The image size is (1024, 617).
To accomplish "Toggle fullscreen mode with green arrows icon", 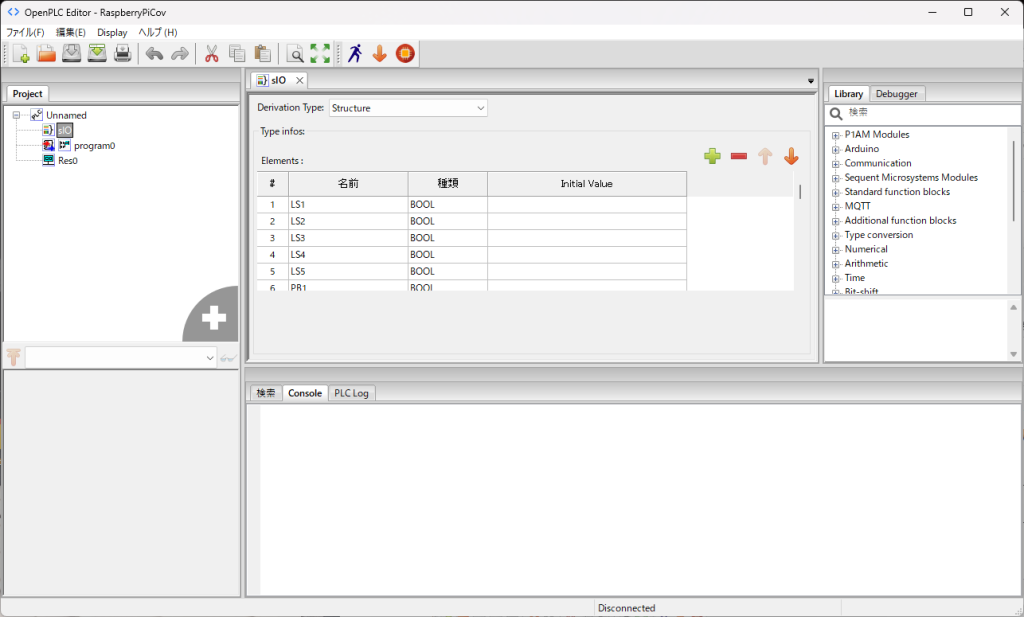I will coord(320,54).
